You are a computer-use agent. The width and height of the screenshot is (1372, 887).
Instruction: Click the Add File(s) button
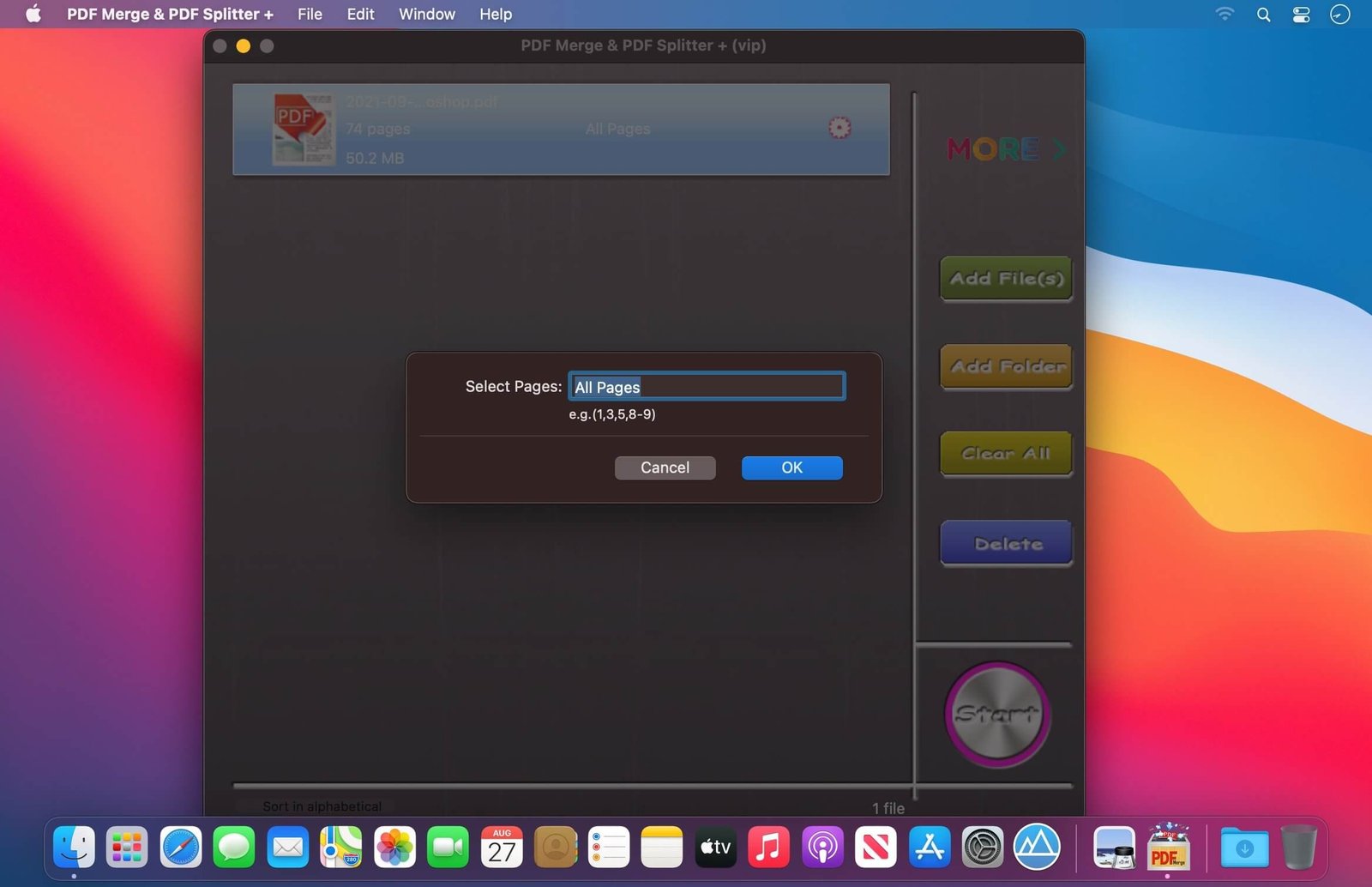point(1005,279)
